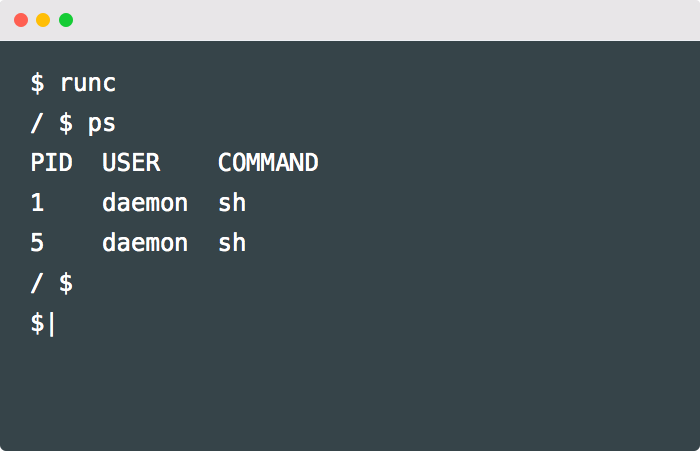Click the USER column header
Image resolution: width=700 pixels, height=451 pixels.
[131, 163]
